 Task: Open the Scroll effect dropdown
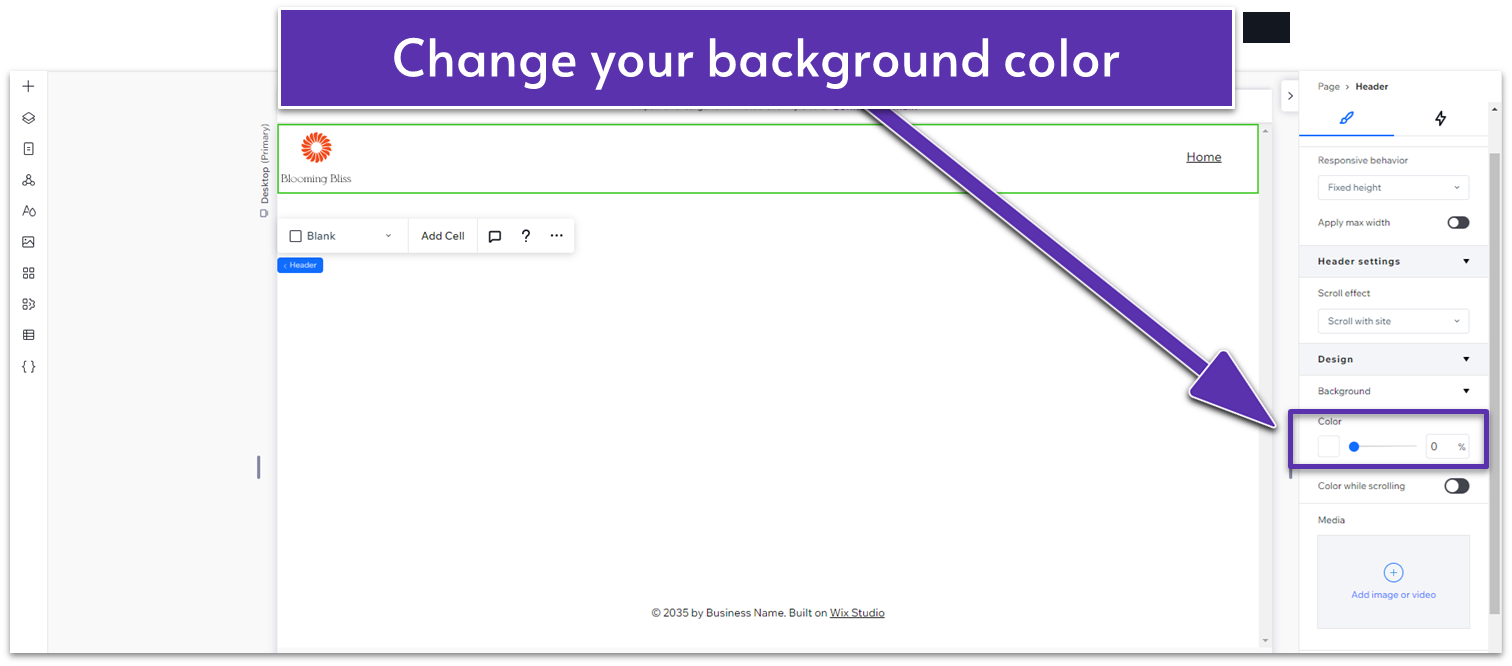pos(1393,321)
